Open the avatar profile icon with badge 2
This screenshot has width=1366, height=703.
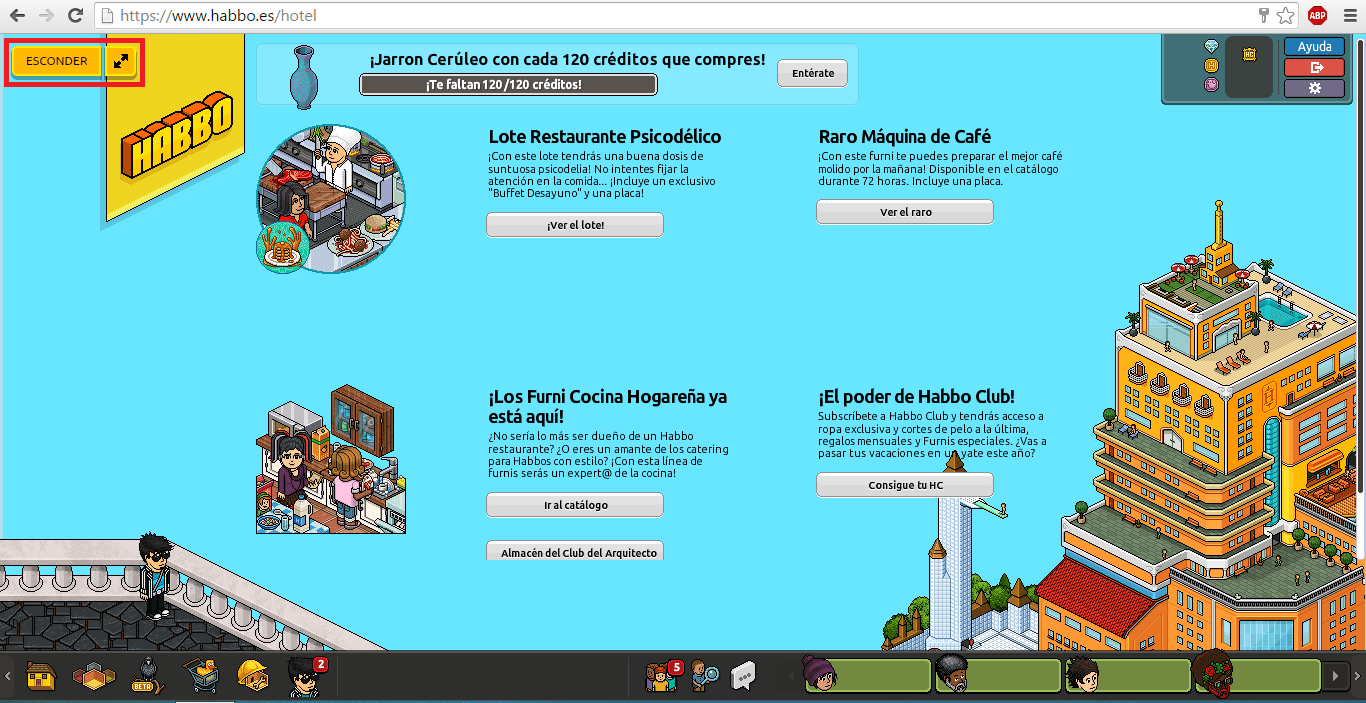tap(304, 677)
